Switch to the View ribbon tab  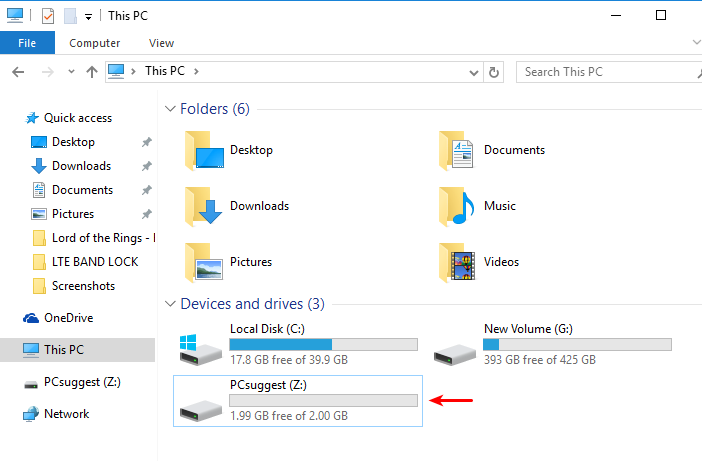coord(161,43)
